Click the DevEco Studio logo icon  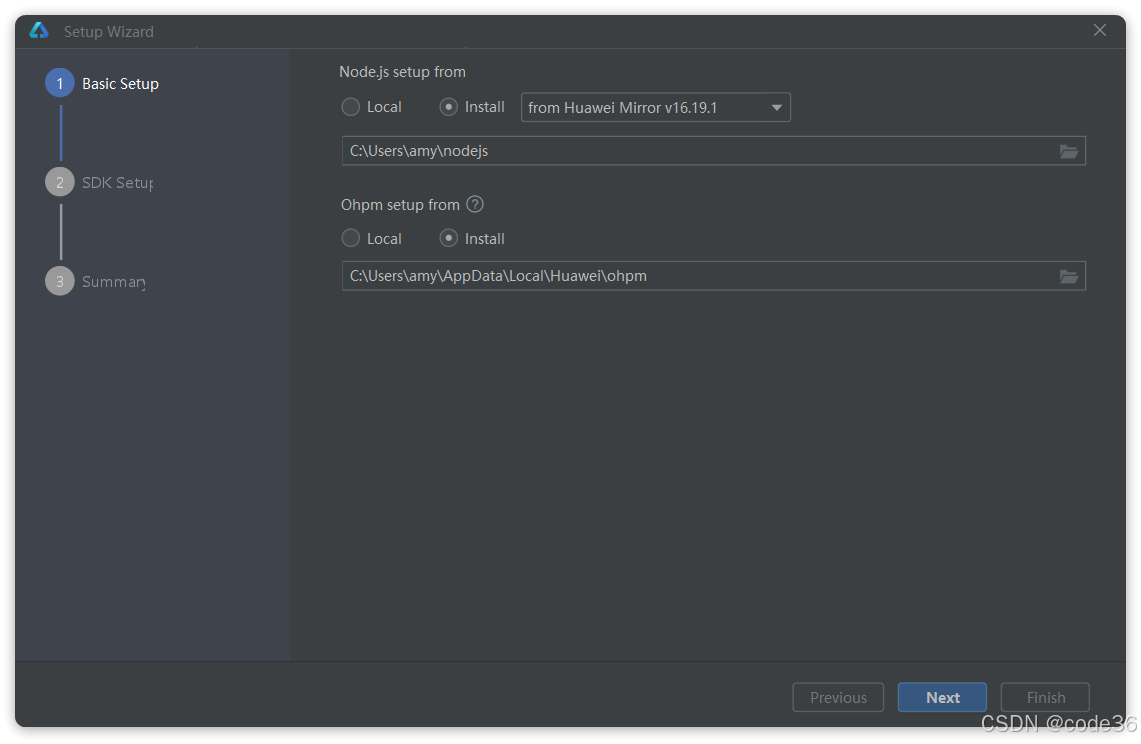coord(39,31)
